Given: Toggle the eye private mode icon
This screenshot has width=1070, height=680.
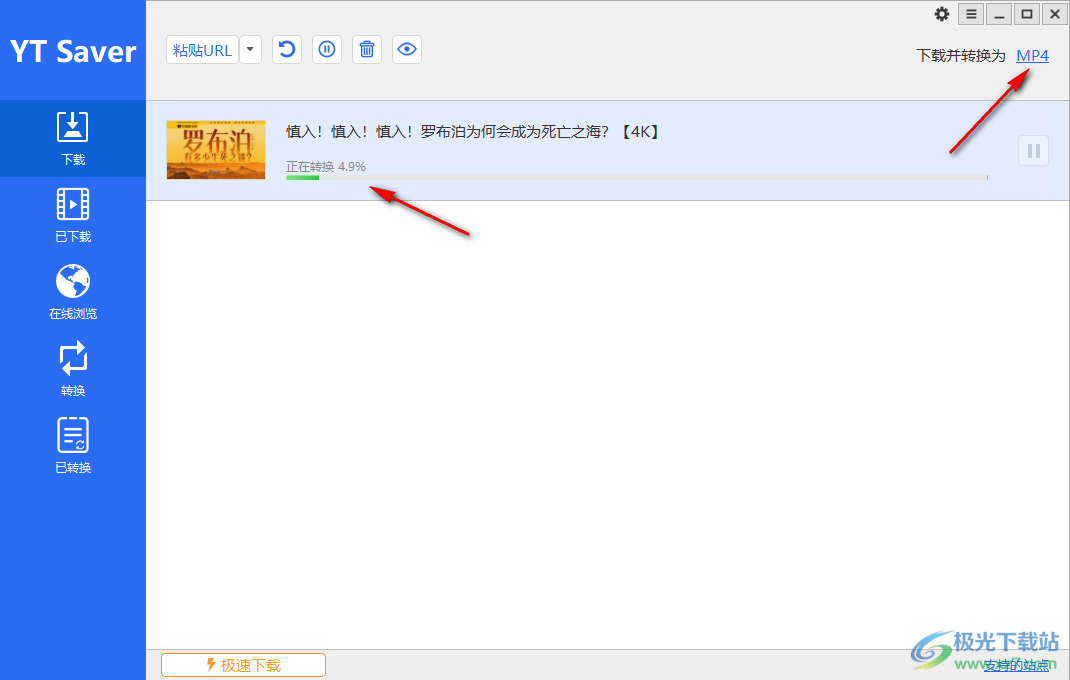Looking at the screenshot, I should tap(407, 50).
